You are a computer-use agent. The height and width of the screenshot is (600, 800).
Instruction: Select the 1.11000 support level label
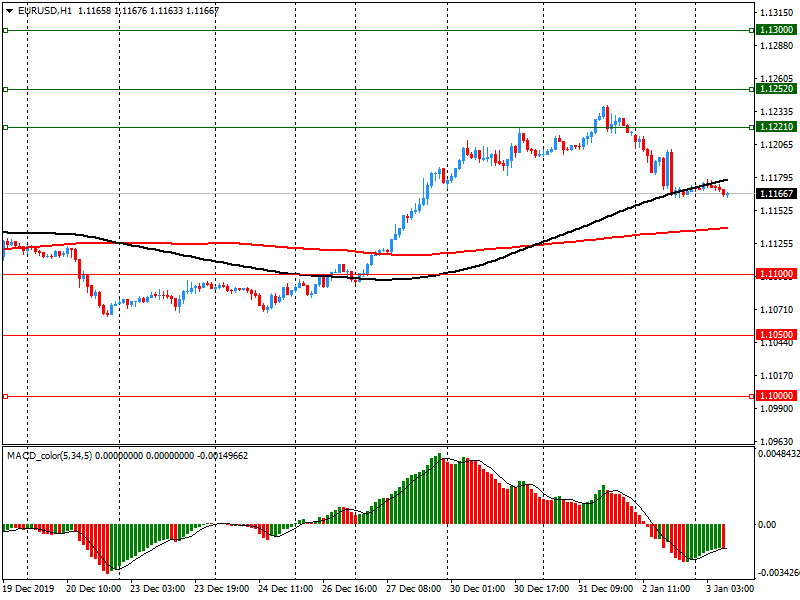click(x=776, y=274)
